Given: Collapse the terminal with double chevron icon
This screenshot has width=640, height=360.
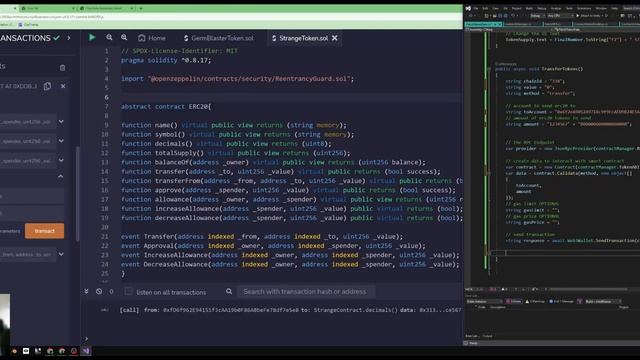Looking at the screenshot, I should (x=86, y=291).
